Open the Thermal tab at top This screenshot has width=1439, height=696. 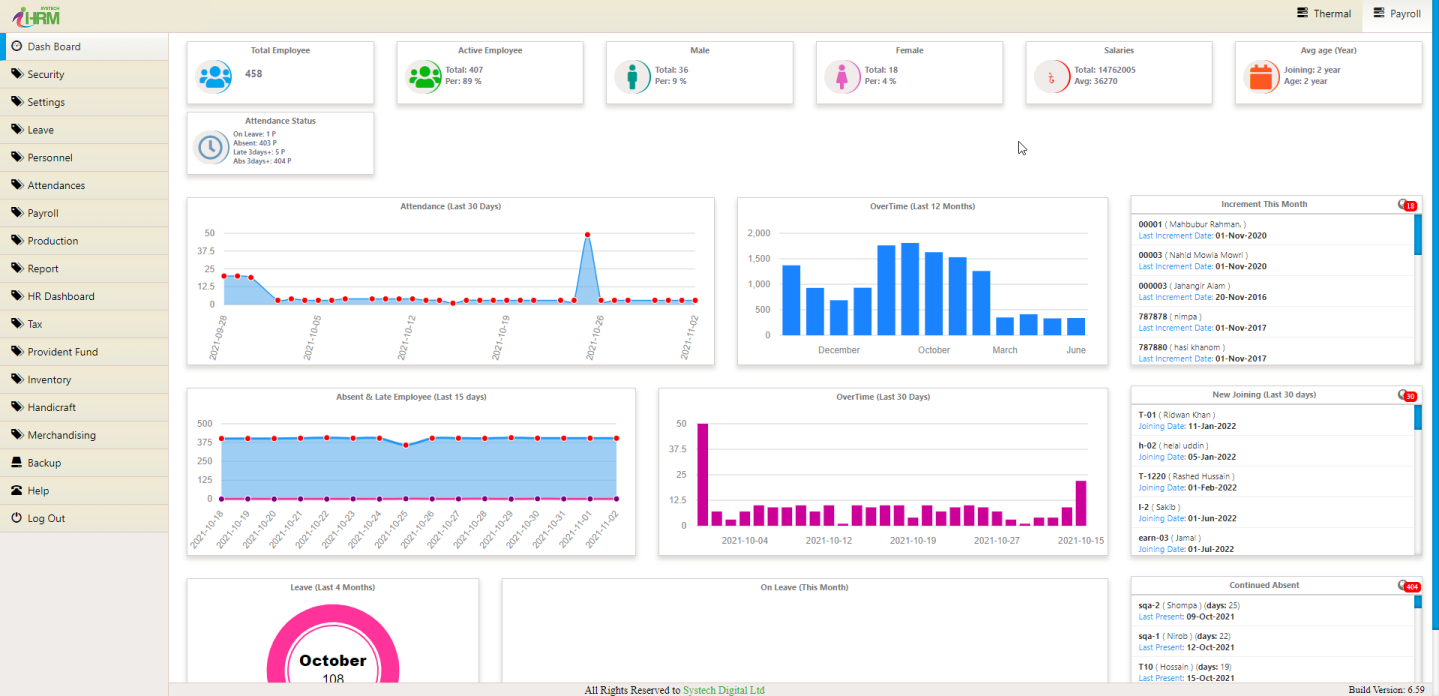click(1323, 14)
